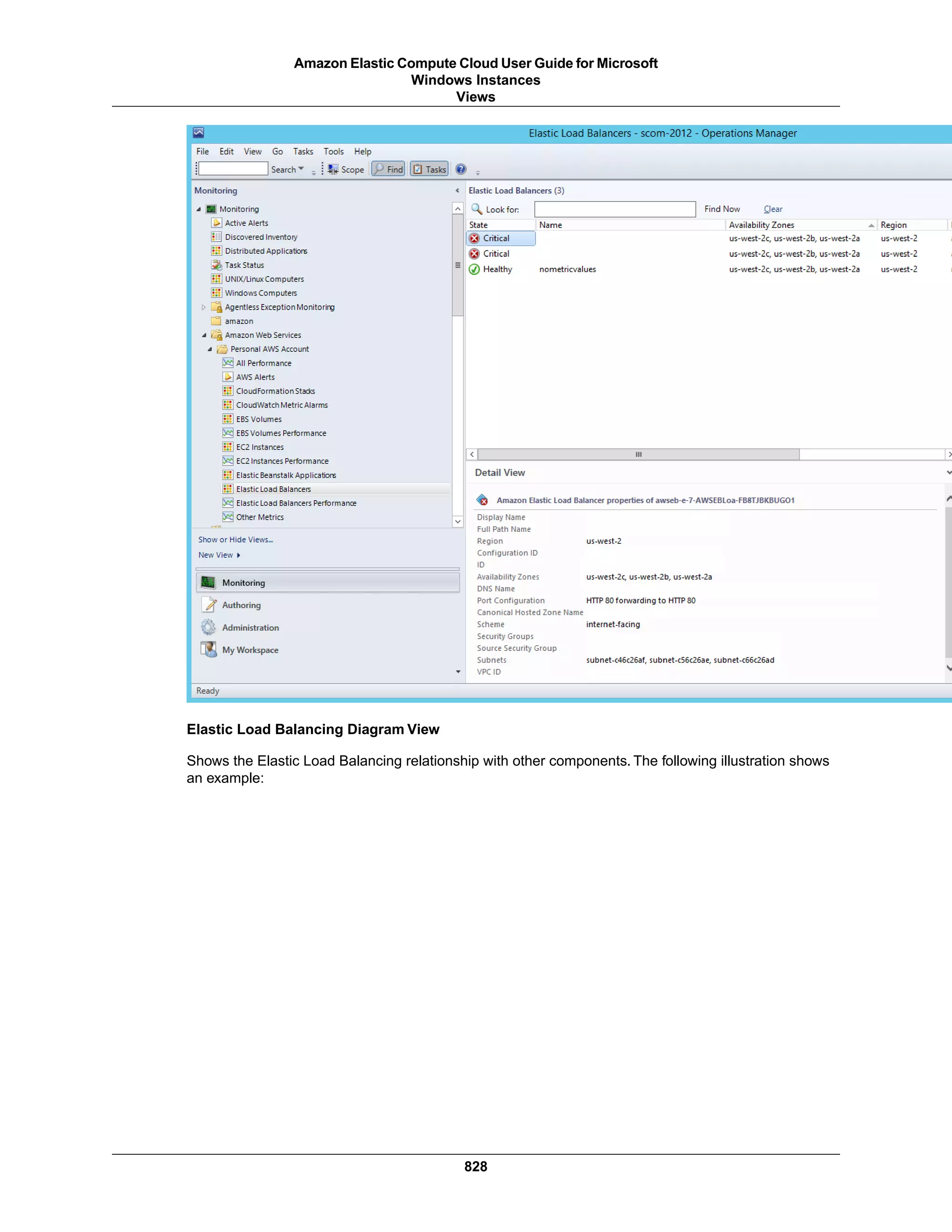Open EBS Volumes Performance icon
The height and width of the screenshot is (1232, 952).
pyautogui.click(x=228, y=433)
